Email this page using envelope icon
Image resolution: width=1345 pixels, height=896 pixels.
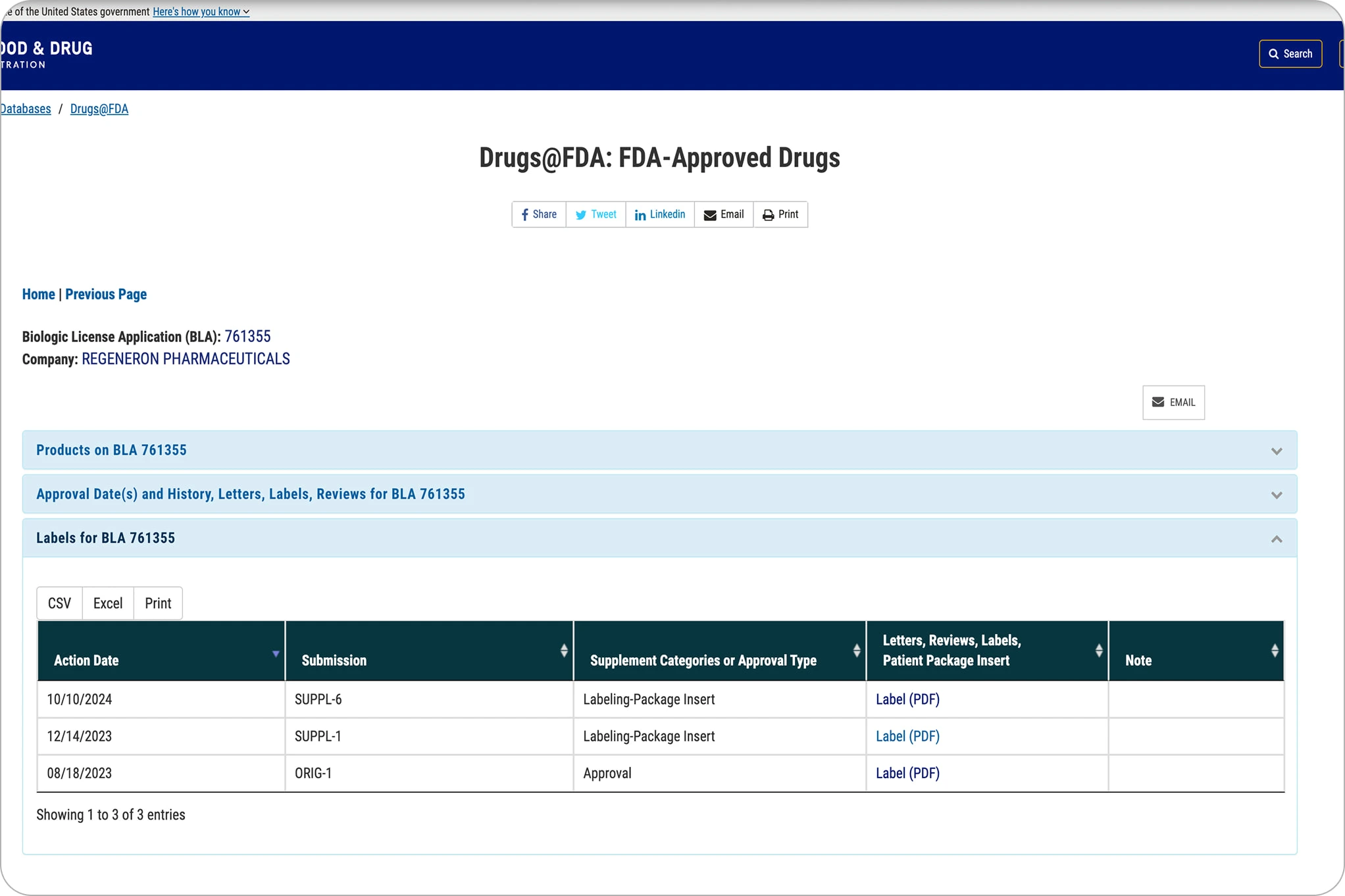pos(724,214)
